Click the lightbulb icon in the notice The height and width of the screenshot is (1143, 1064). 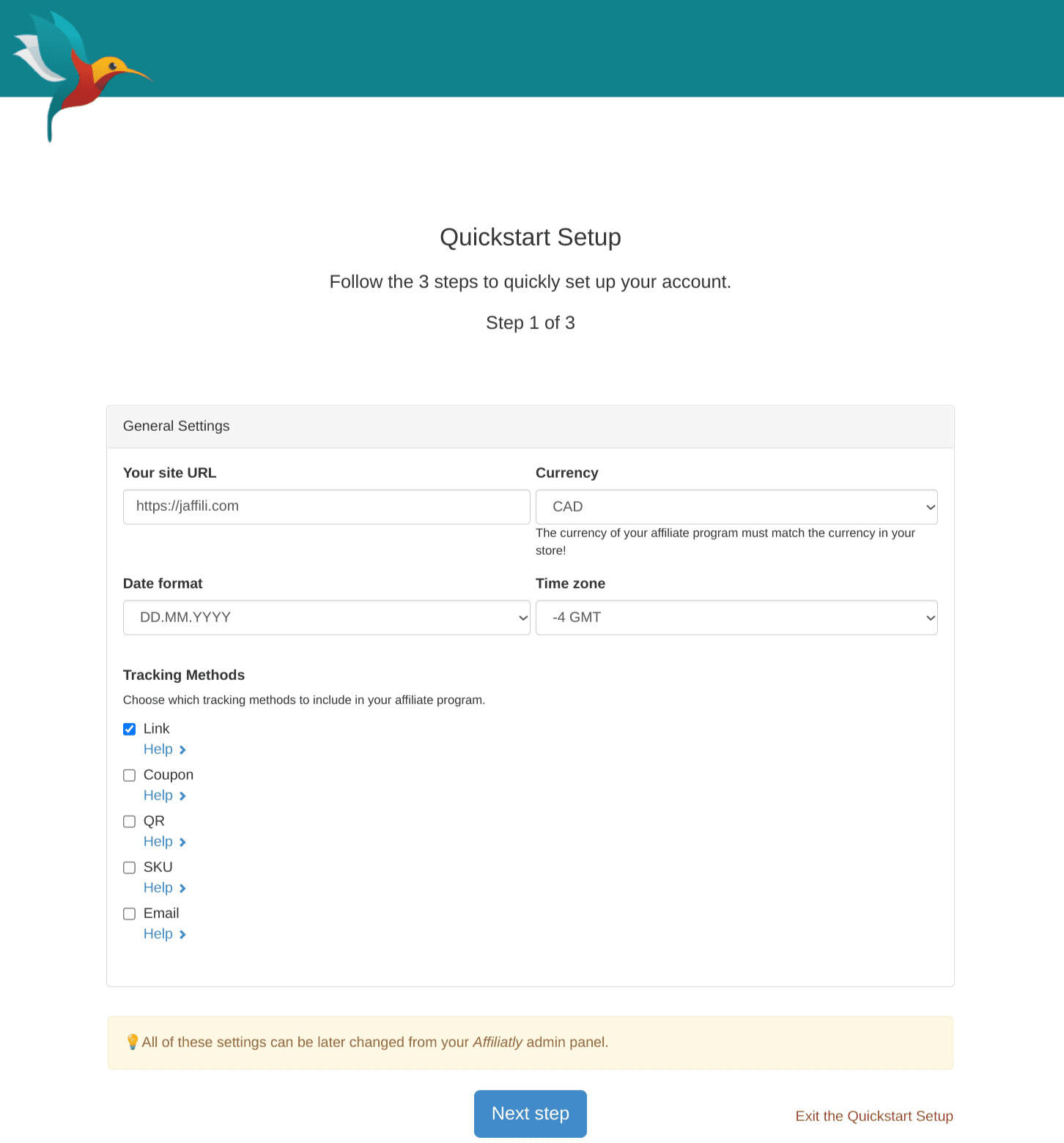coord(132,1042)
